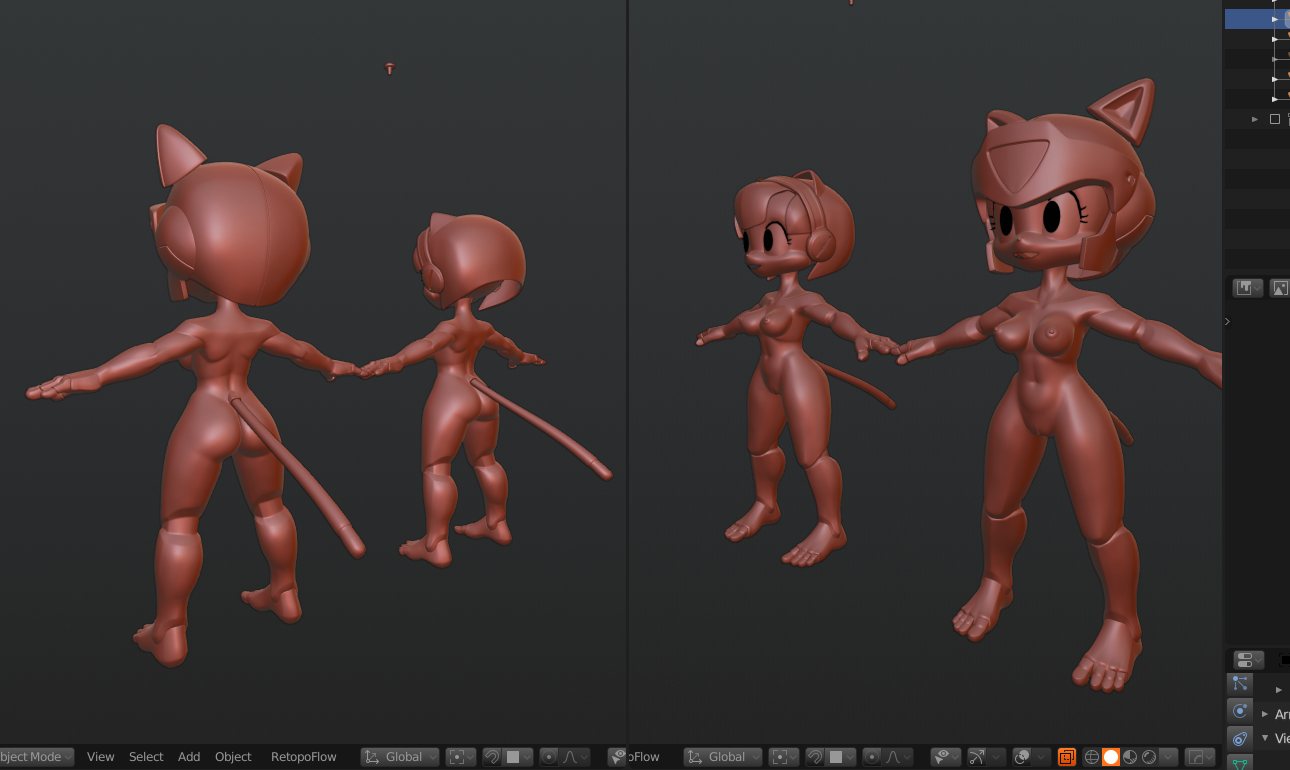
Task: Open the Particles properties tab
Action: coord(1240,683)
